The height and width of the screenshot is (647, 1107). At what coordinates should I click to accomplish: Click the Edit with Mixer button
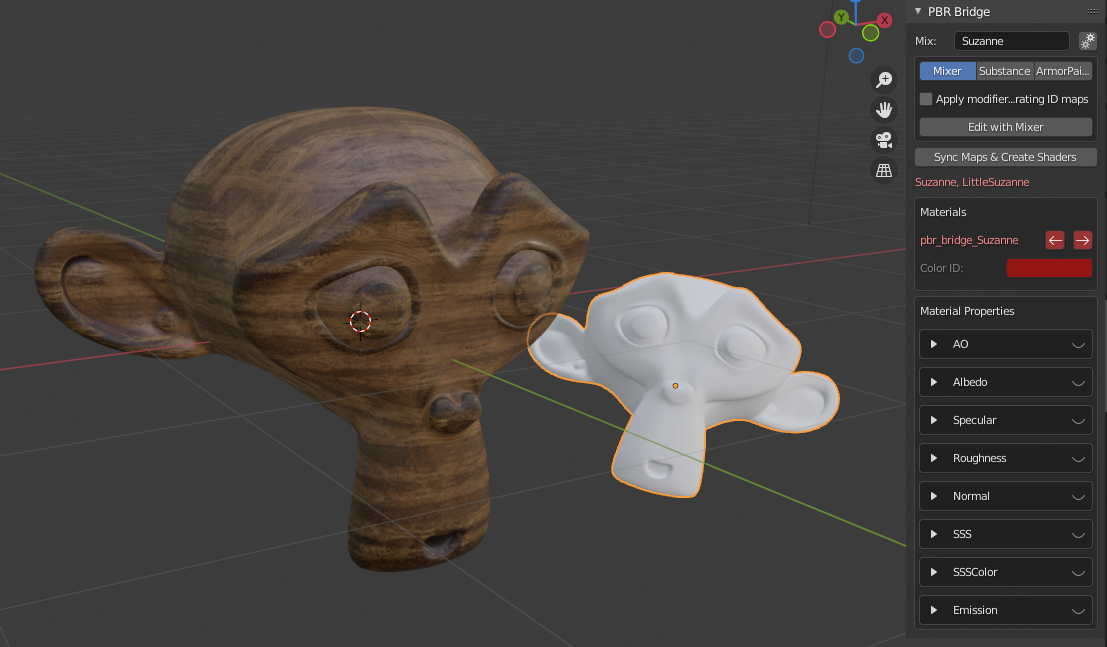pos(1005,127)
